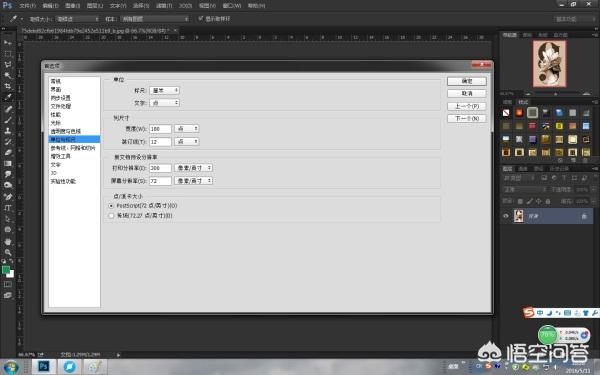The width and height of the screenshot is (600, 375).
Task: Open the sample layers dropdown in options bar
Action: pos(155,19)
